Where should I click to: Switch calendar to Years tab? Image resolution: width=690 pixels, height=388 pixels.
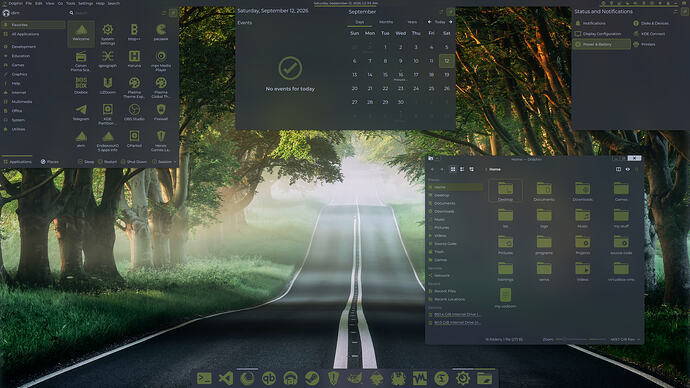click(x=412, y=22)
